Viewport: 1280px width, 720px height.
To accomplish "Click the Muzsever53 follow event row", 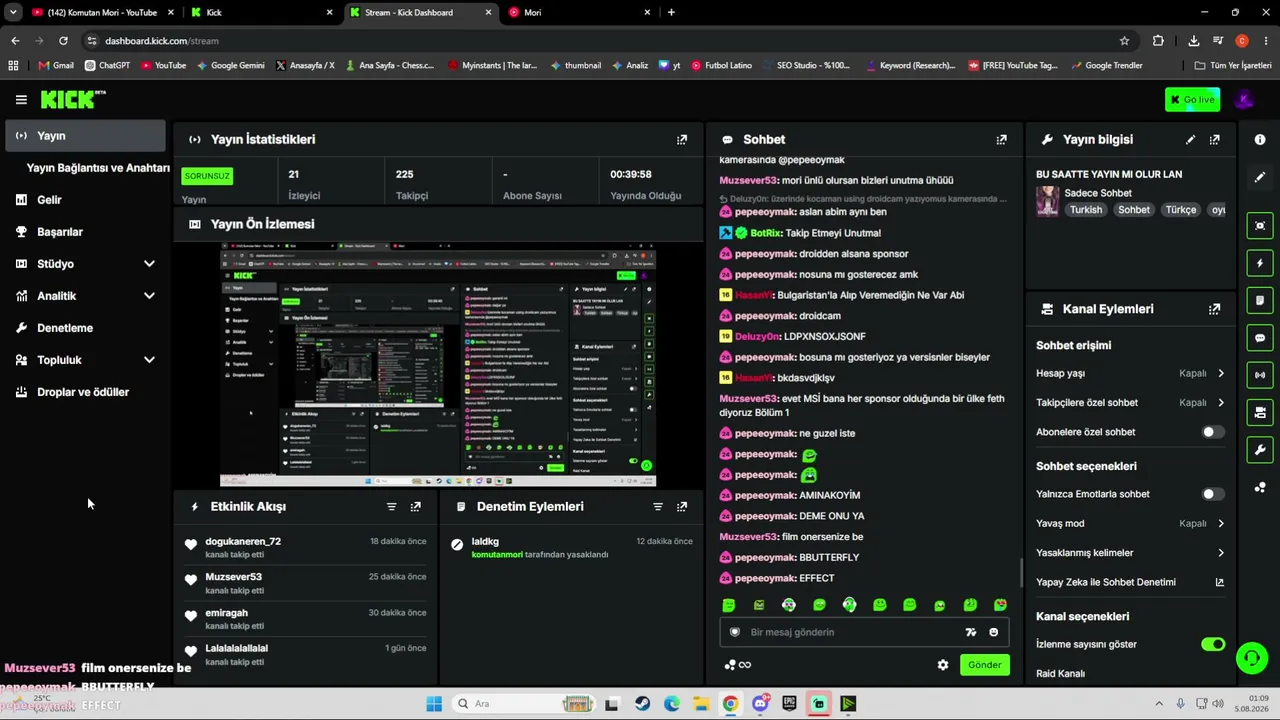I will pyautogui.click(x=306, y=583).
